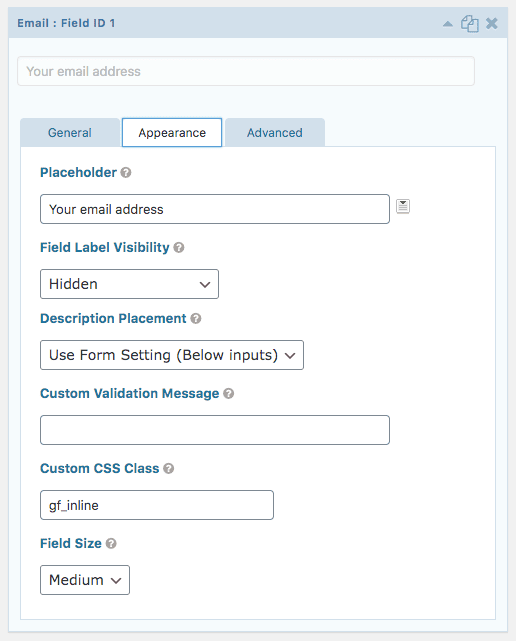516x641 pixels.
Task: Click the 'Custom Validation Message' label
Action: [x=130, y=393]
